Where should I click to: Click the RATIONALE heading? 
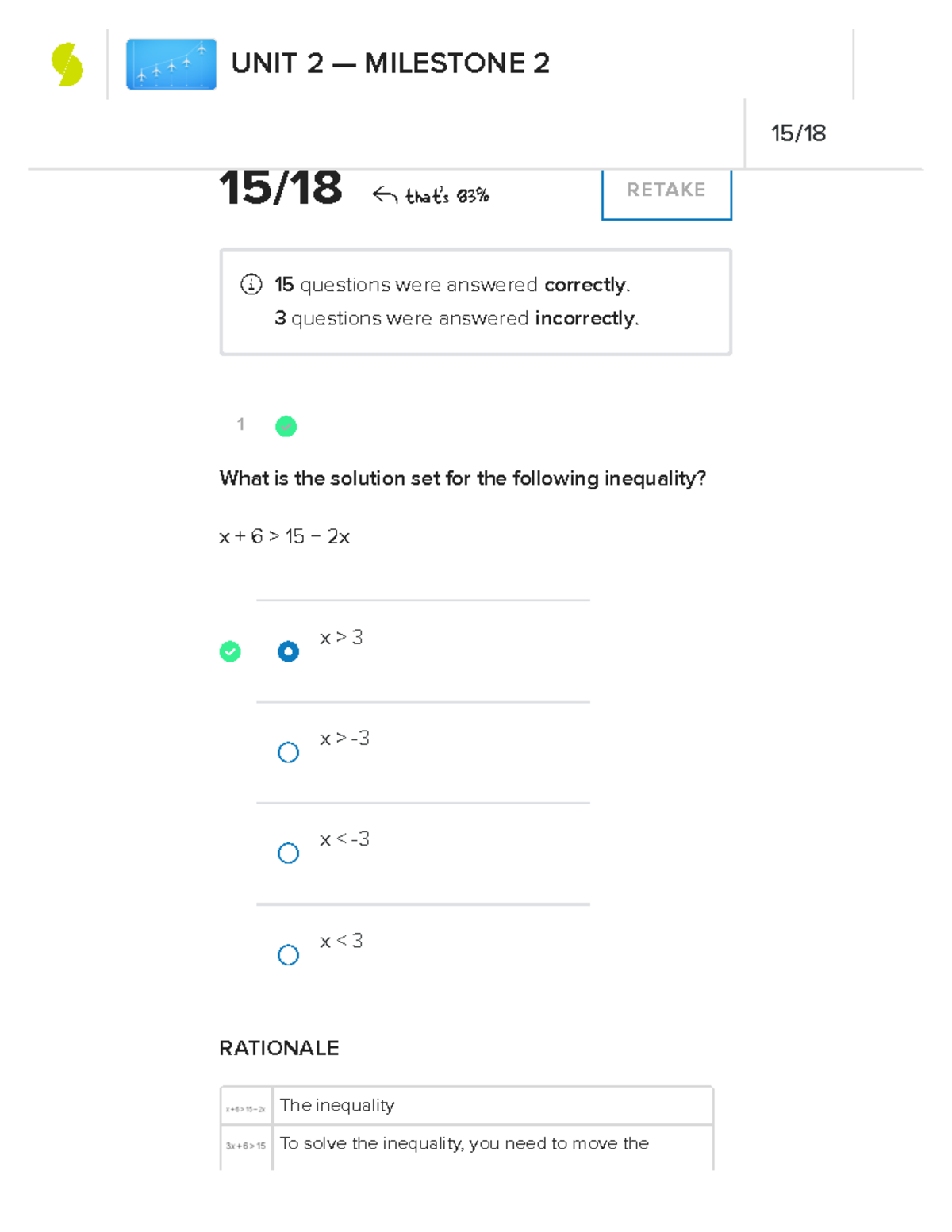[279, 1048]
